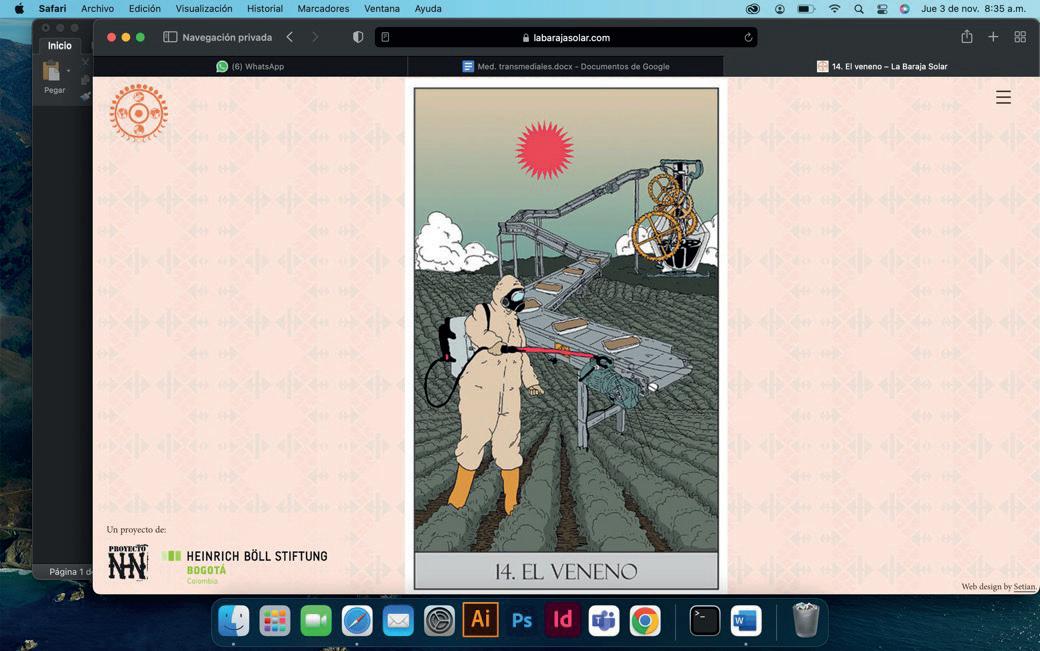Open the Proyecto NN logo link
1040x651 pixels.
128,563
